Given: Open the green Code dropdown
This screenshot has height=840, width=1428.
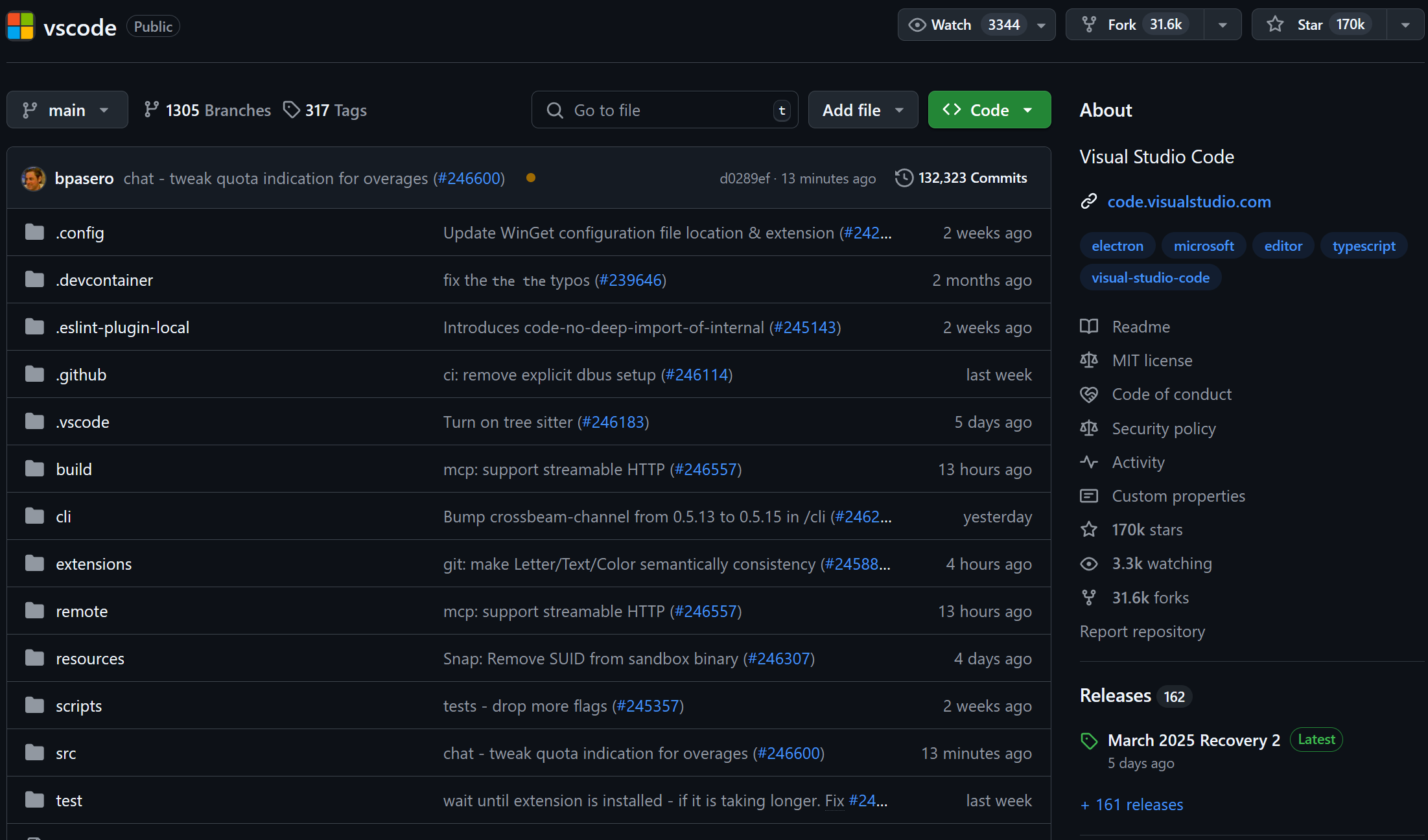Looking at the screenshot, I should pos(989,110).
